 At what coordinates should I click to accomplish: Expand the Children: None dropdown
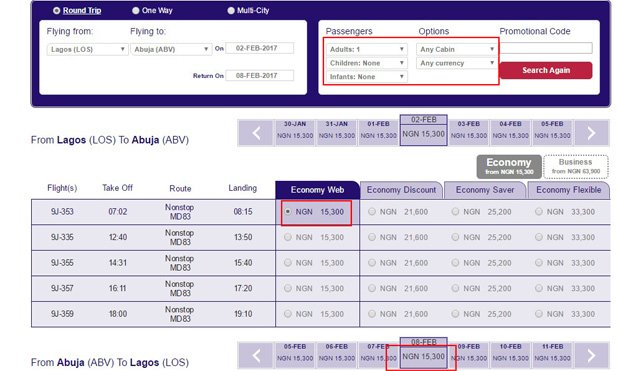(367, 63)
